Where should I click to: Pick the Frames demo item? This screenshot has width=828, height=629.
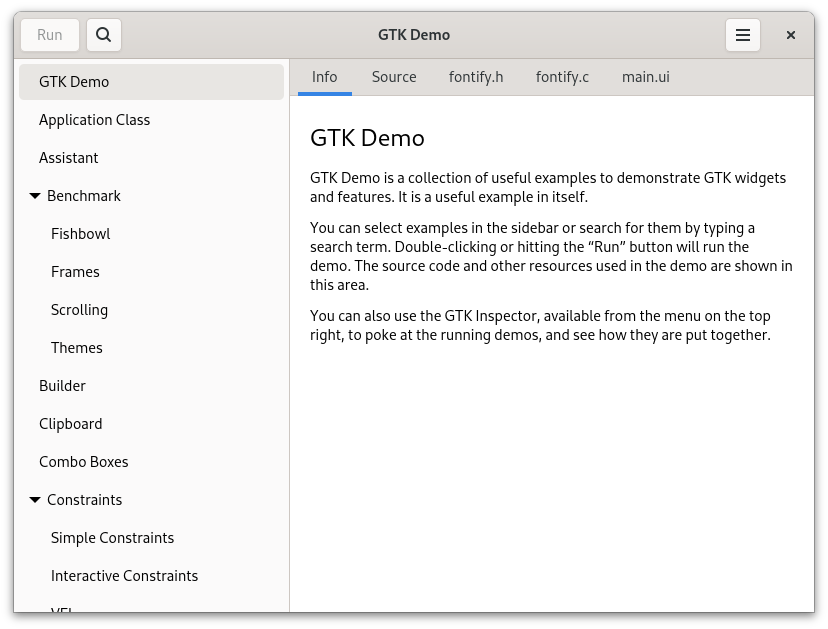tap(75, 272)
